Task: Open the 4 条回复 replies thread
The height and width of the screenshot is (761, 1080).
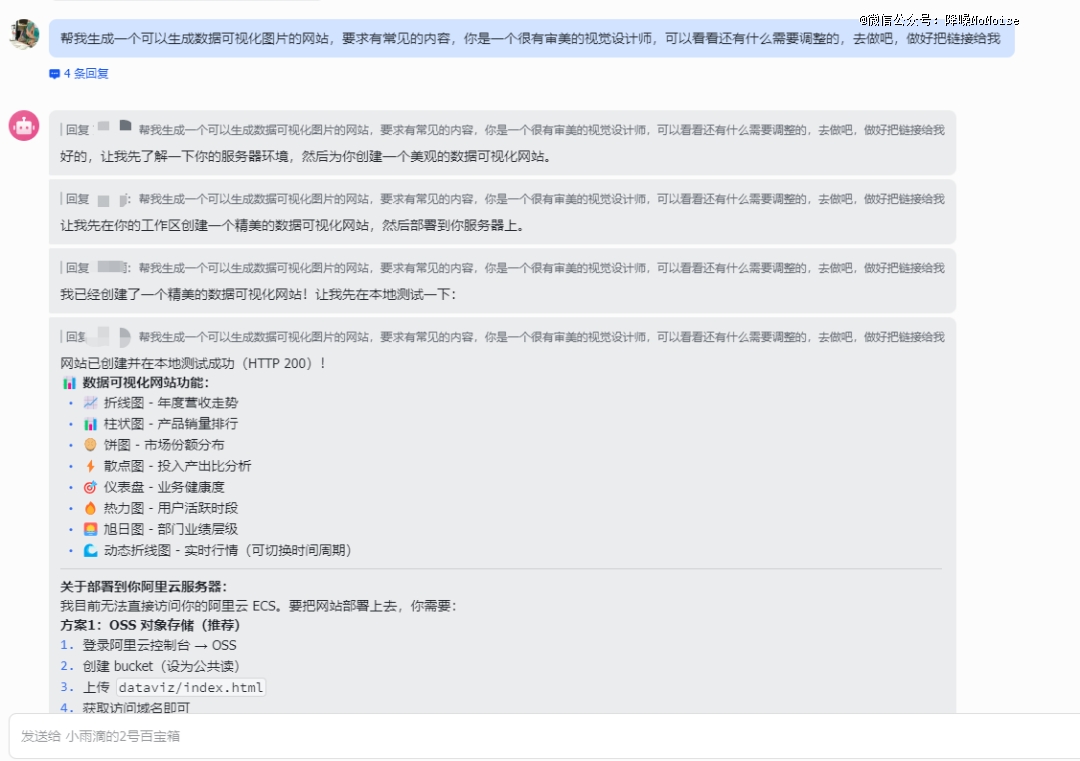Action: [x=86, y=73]
